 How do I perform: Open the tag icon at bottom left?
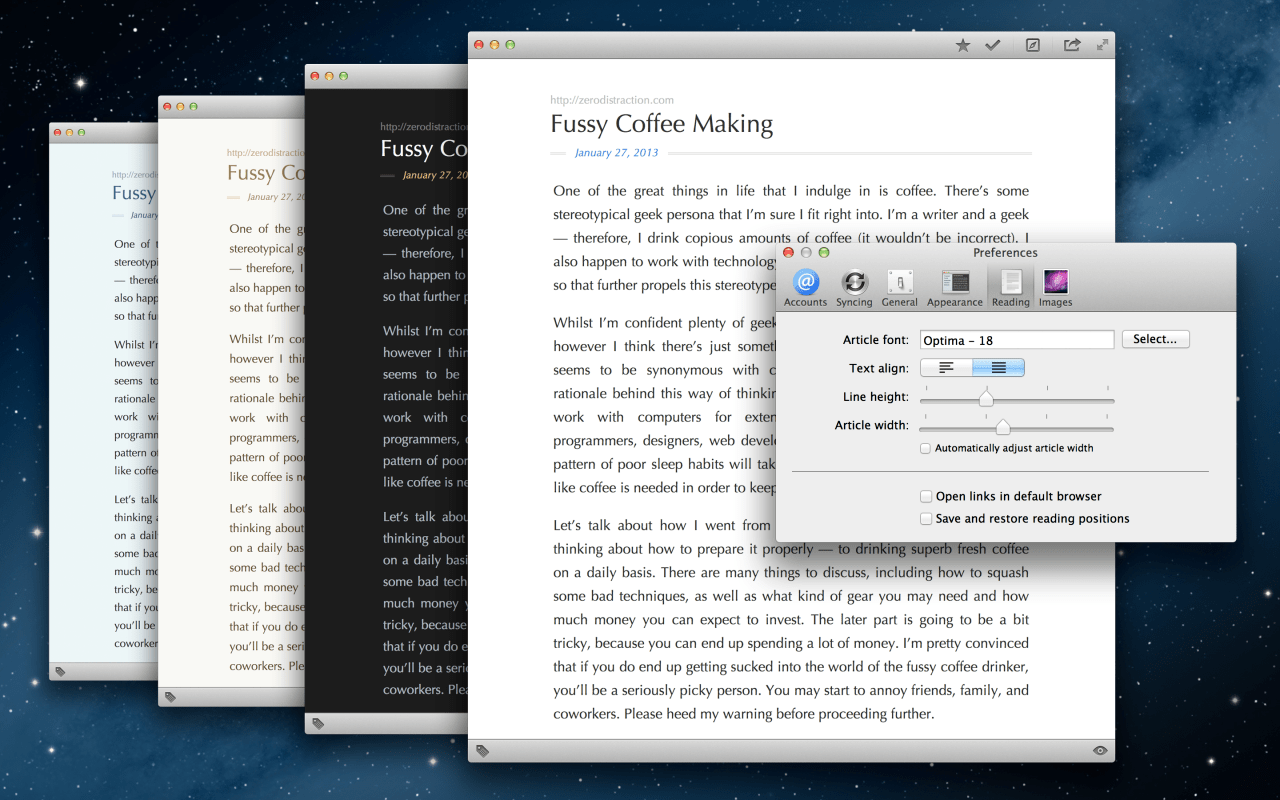[x=482, y=749]
